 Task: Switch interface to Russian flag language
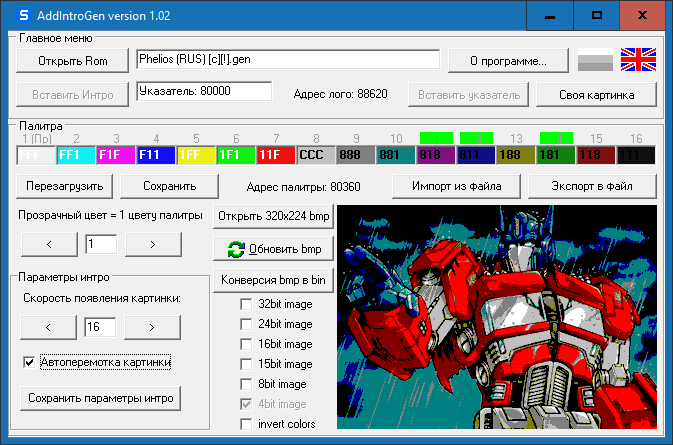click(595, 60)
